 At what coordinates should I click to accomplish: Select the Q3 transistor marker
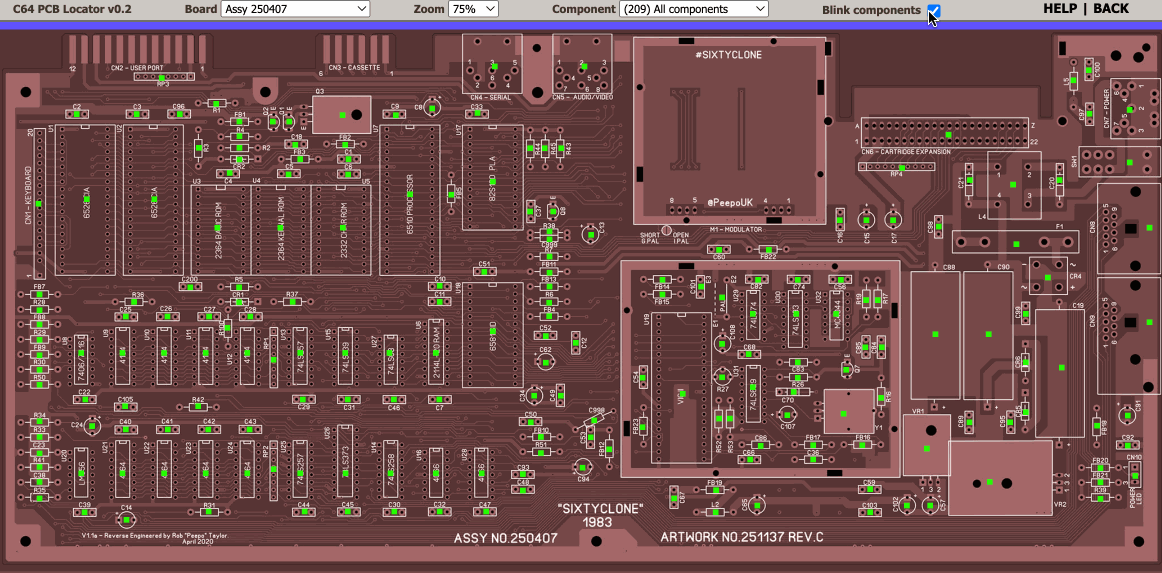pos(341,114)
